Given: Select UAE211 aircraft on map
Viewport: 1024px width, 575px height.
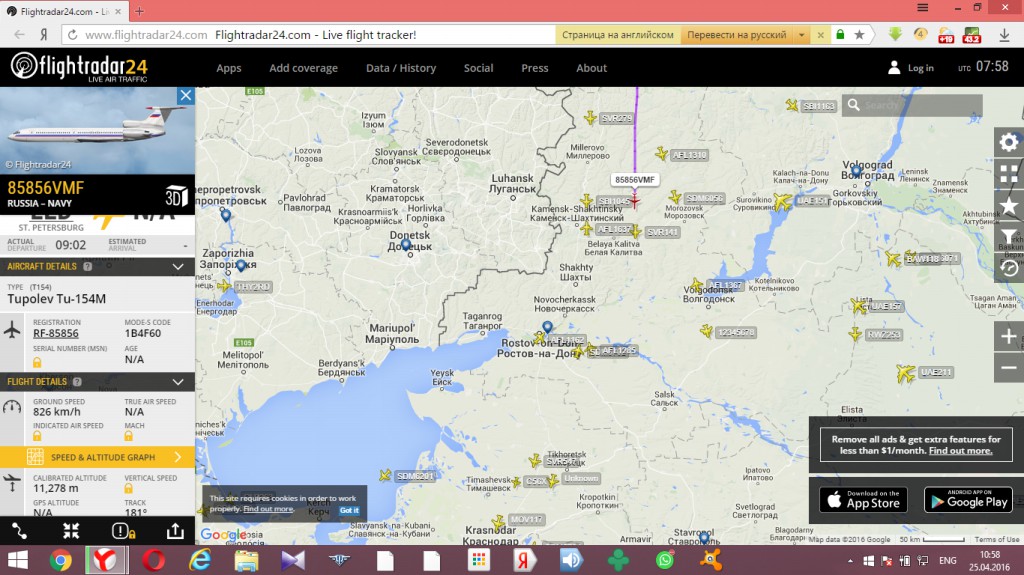Looking at the screenshot, I should coord(906,374).
